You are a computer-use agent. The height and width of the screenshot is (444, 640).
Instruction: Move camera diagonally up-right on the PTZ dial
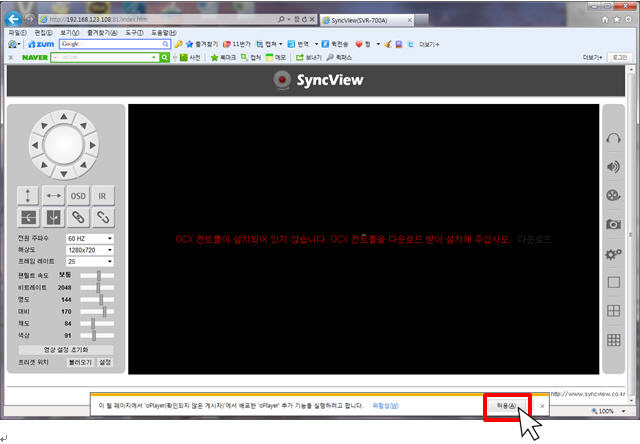[x=83, y=125]
